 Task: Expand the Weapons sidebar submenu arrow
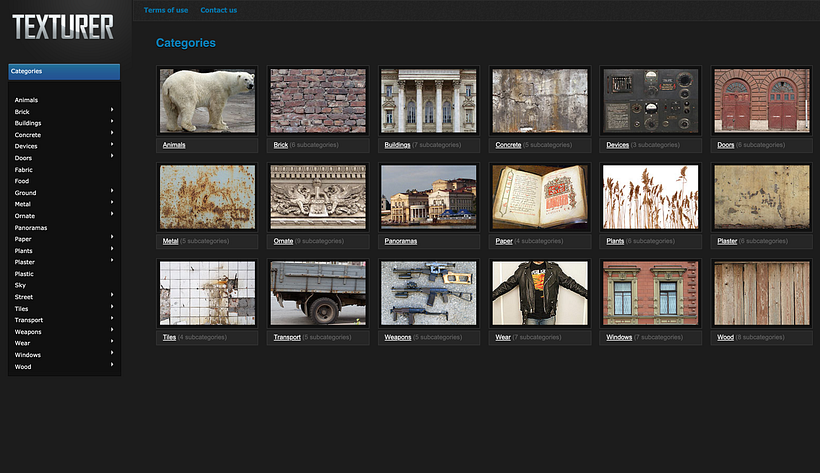point(112,331)
